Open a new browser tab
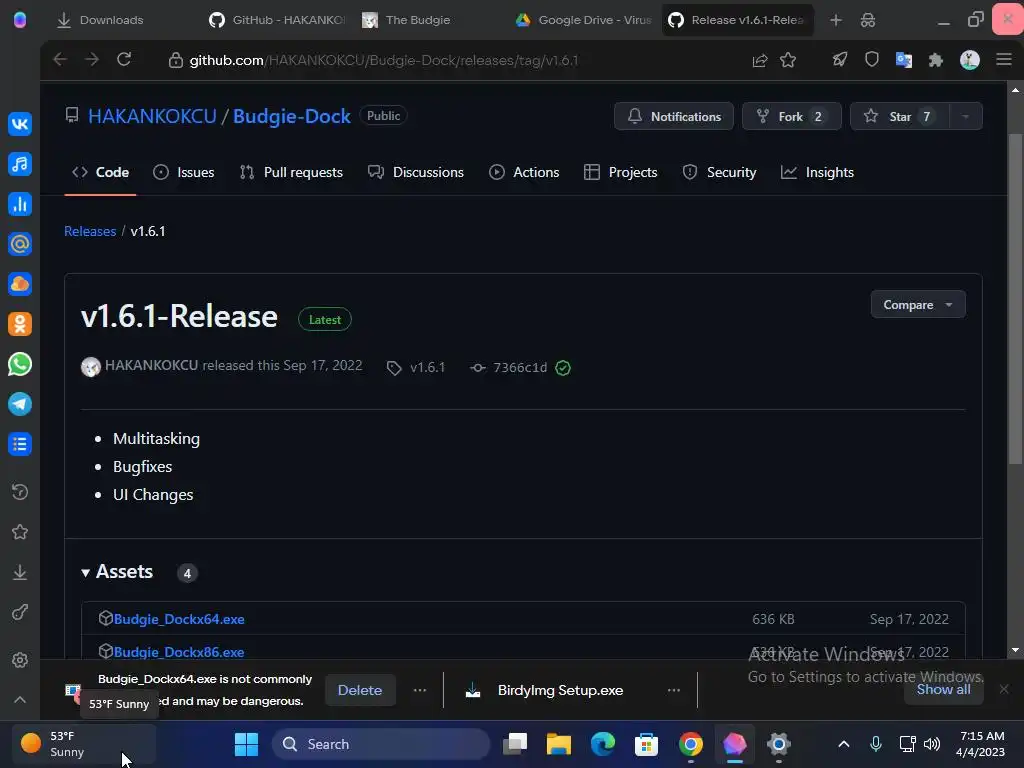Image resolution: width=1024 pixels, height=768 pixels. coord(836,20)
